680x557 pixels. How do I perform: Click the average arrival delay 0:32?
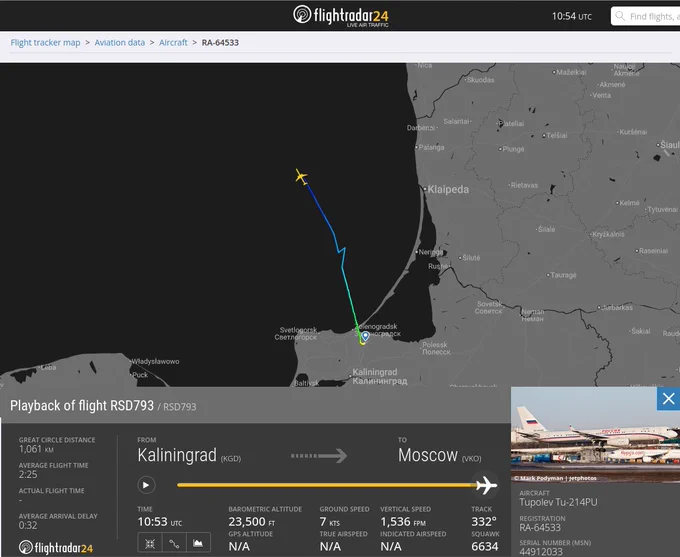click(x=28, y=525)
